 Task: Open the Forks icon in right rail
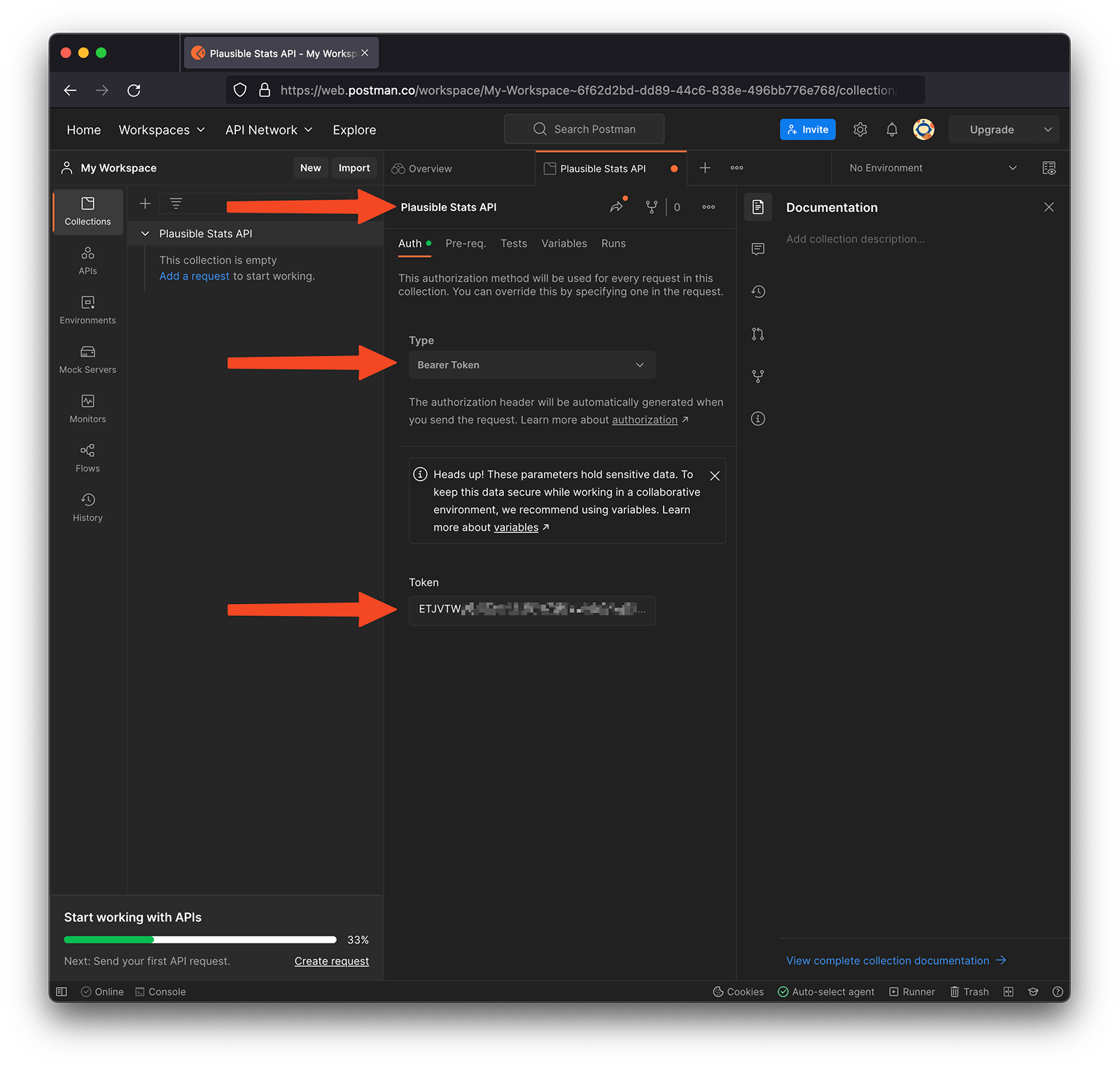[x=758, y=377]
